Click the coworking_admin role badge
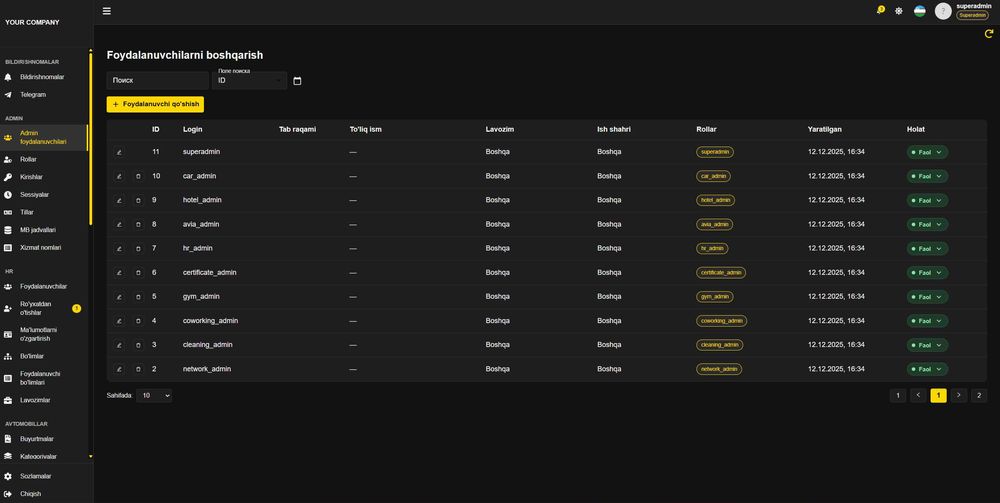 (x=721, y=321)
